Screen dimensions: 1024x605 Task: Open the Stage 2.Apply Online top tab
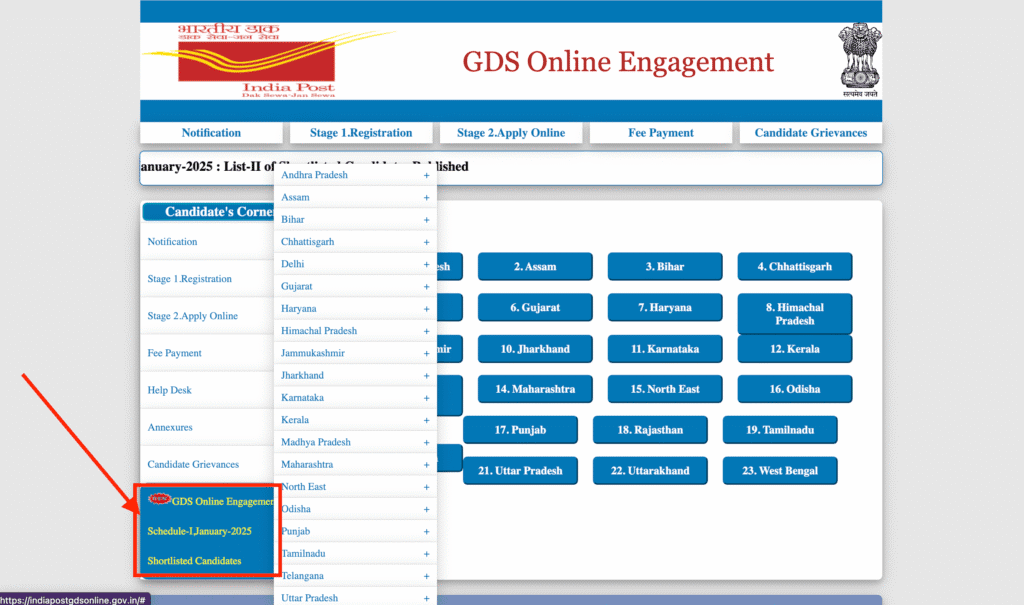click(511, 133)
